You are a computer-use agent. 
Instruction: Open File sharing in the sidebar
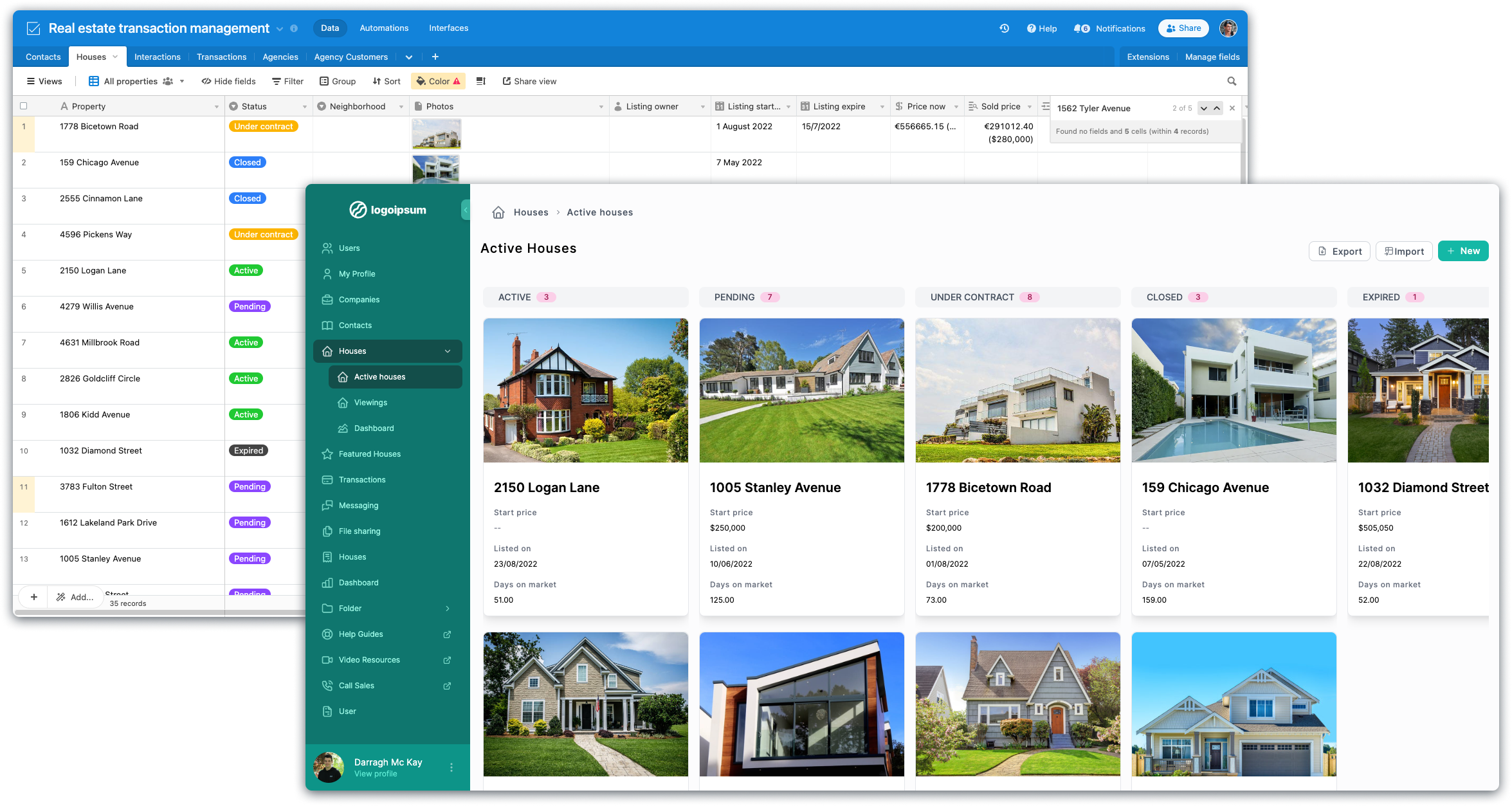359,531
